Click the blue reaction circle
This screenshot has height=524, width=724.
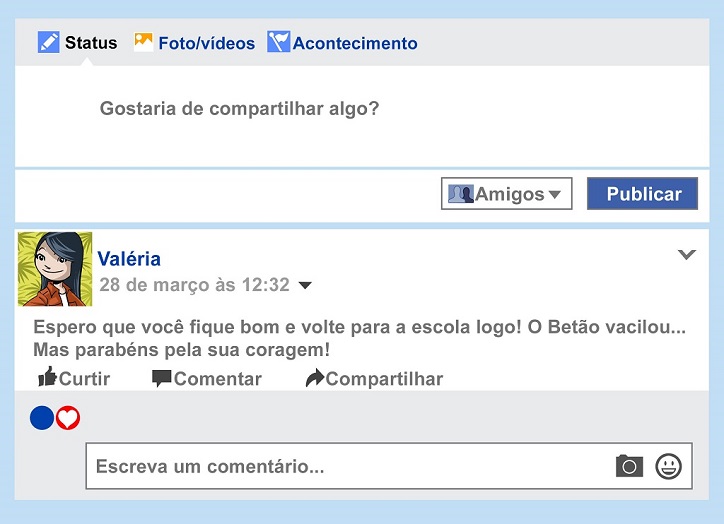(x=42, y=418)
